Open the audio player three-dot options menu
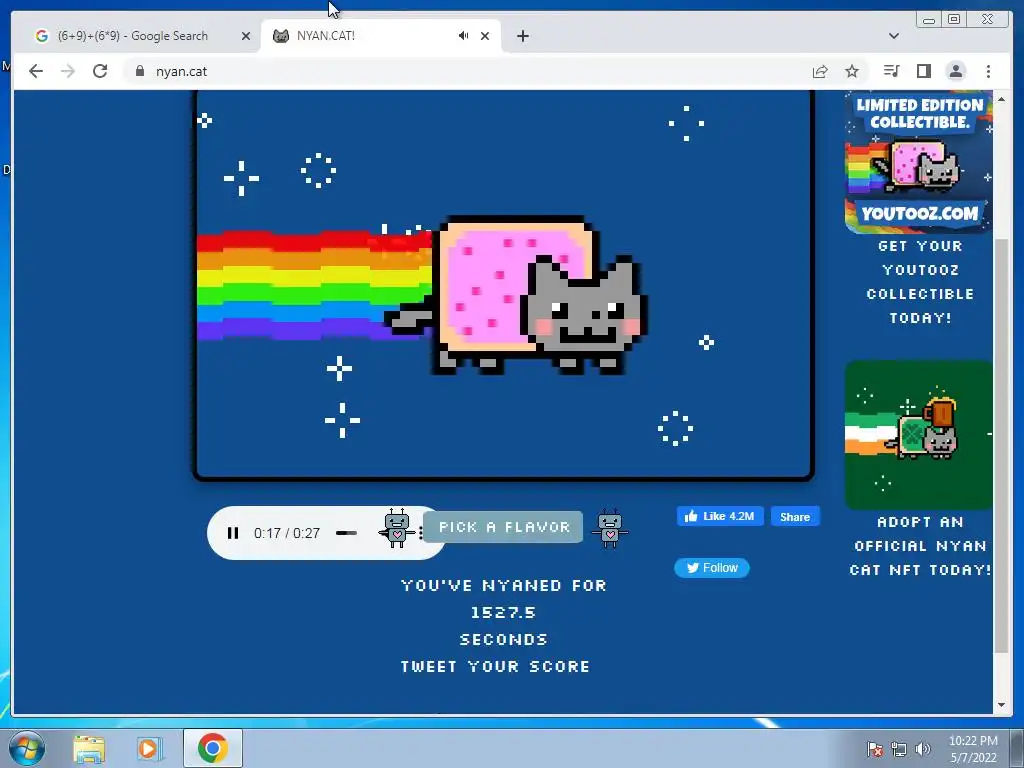 coord(421,533)
